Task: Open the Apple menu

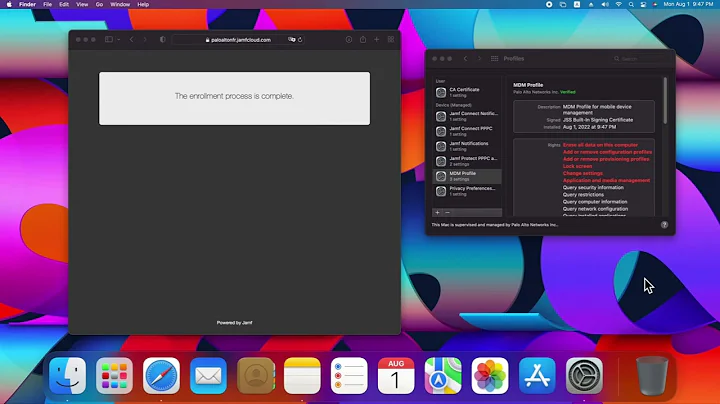Action: [9, 4]
